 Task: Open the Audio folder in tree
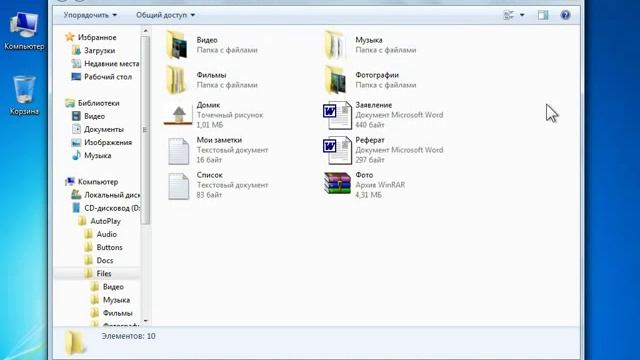pyautogui.click(x=107, y=234)
